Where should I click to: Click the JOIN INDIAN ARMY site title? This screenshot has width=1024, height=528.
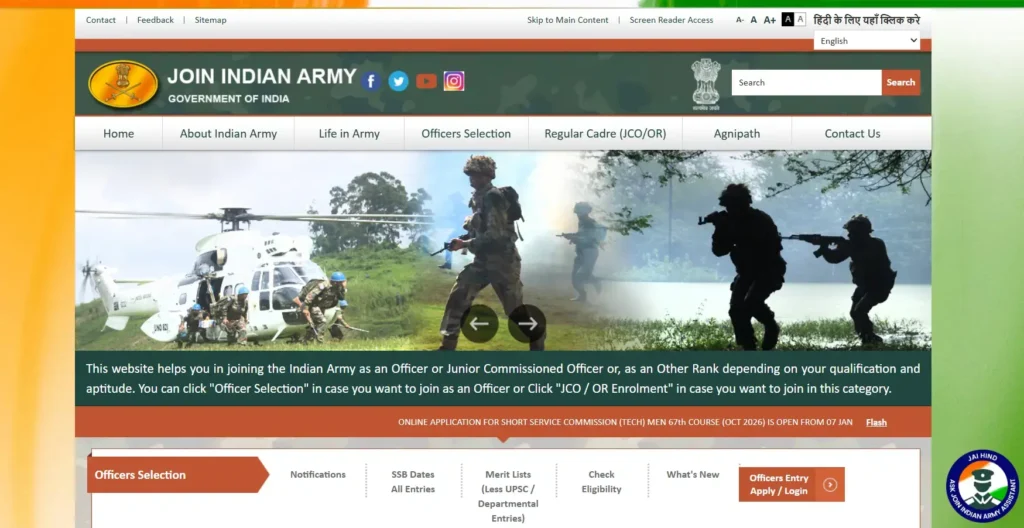tap(262, 76)
